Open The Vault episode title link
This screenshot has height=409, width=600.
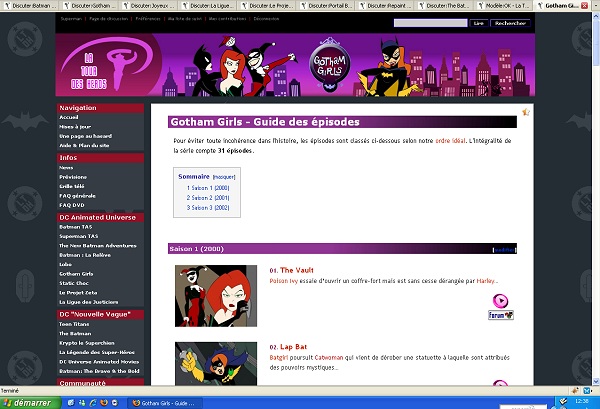point(297,270)
